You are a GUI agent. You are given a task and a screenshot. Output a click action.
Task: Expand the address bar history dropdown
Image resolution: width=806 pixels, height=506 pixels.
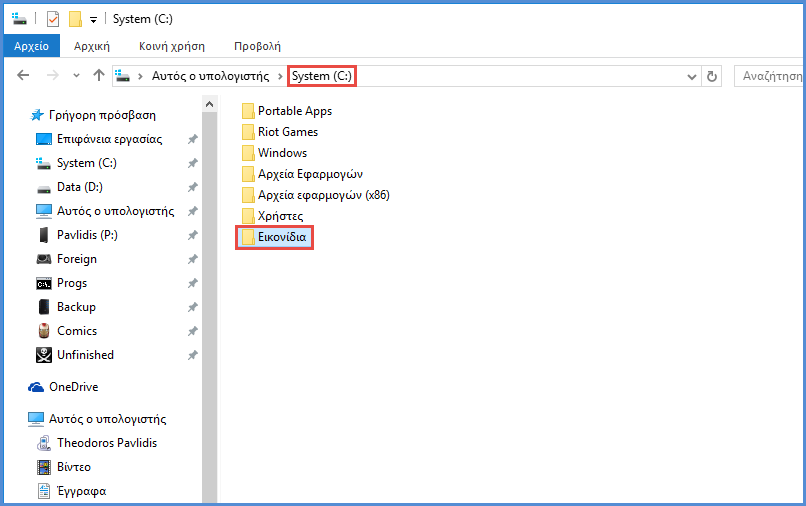coord(692,76)
